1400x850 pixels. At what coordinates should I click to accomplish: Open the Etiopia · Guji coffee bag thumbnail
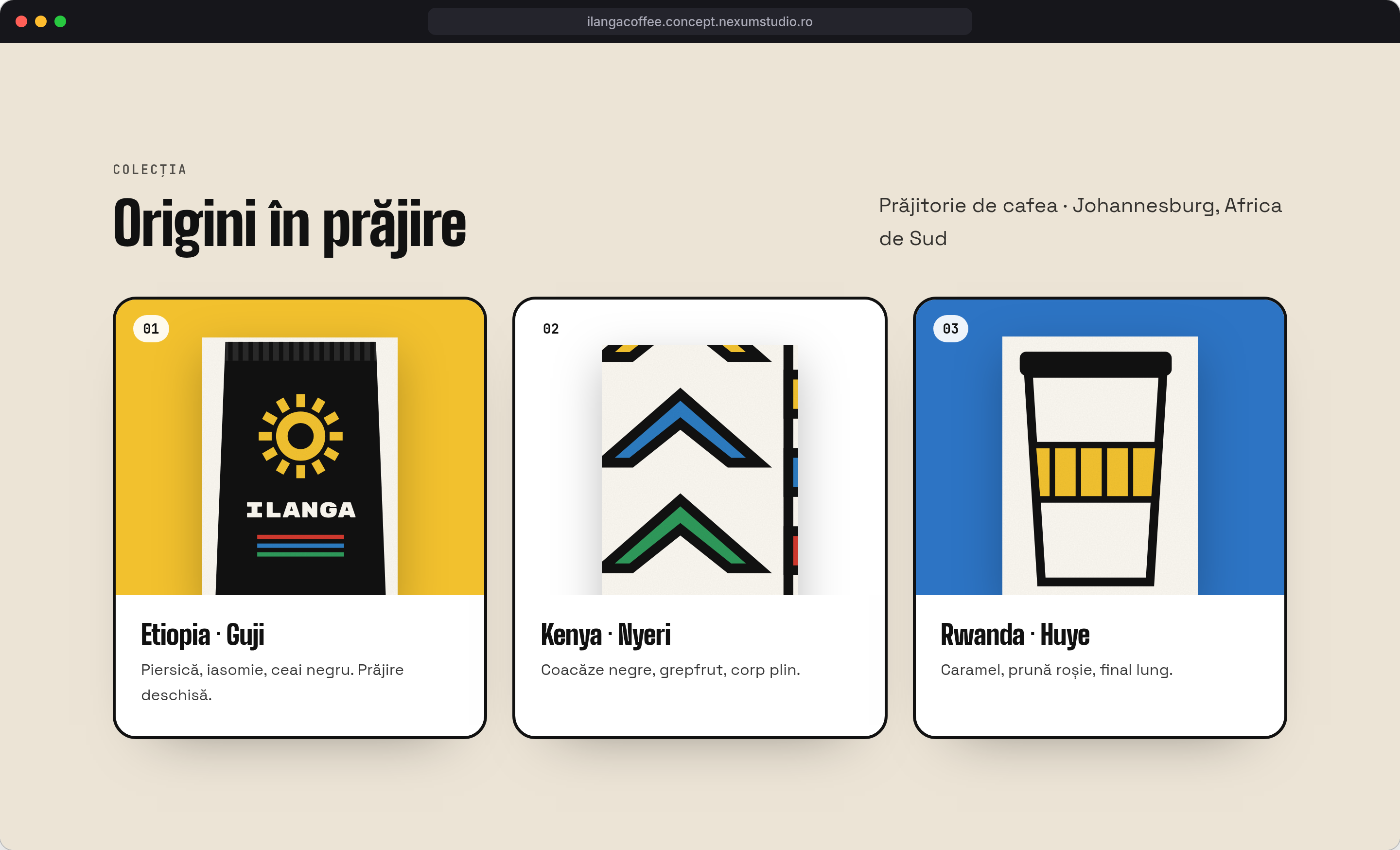point(300,466)
